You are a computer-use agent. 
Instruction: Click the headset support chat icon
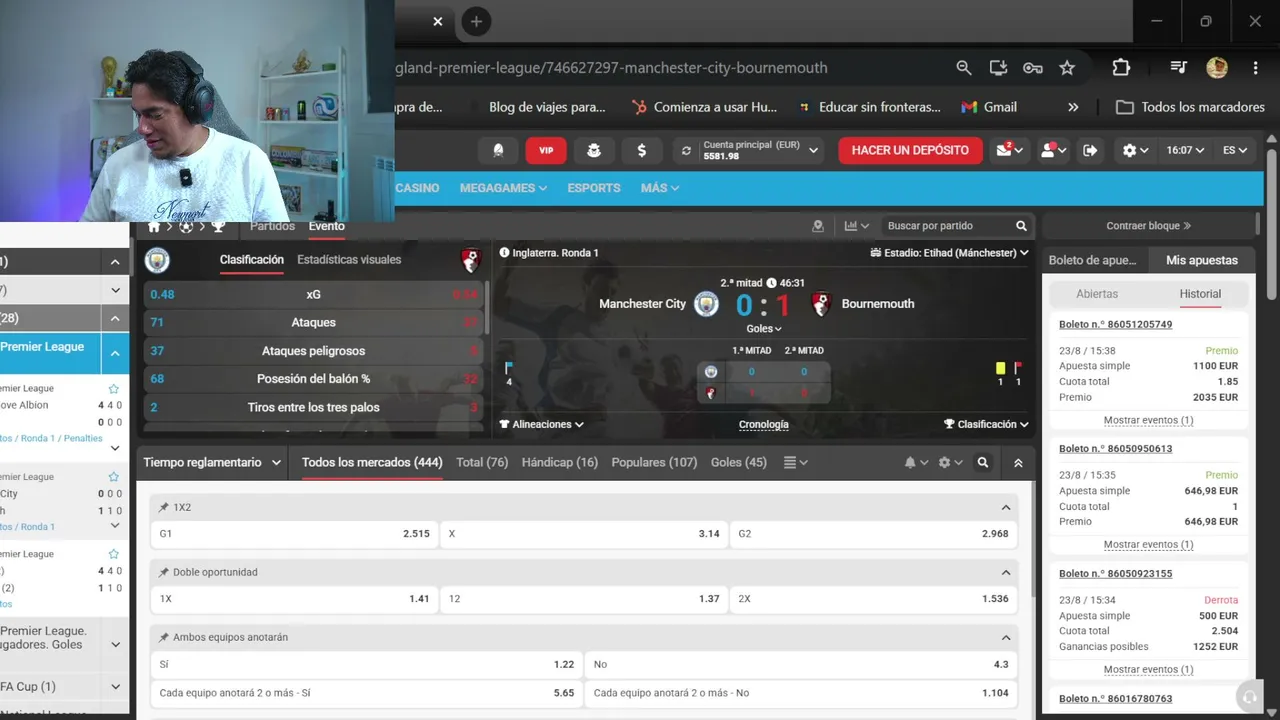tap(1248, 696)
